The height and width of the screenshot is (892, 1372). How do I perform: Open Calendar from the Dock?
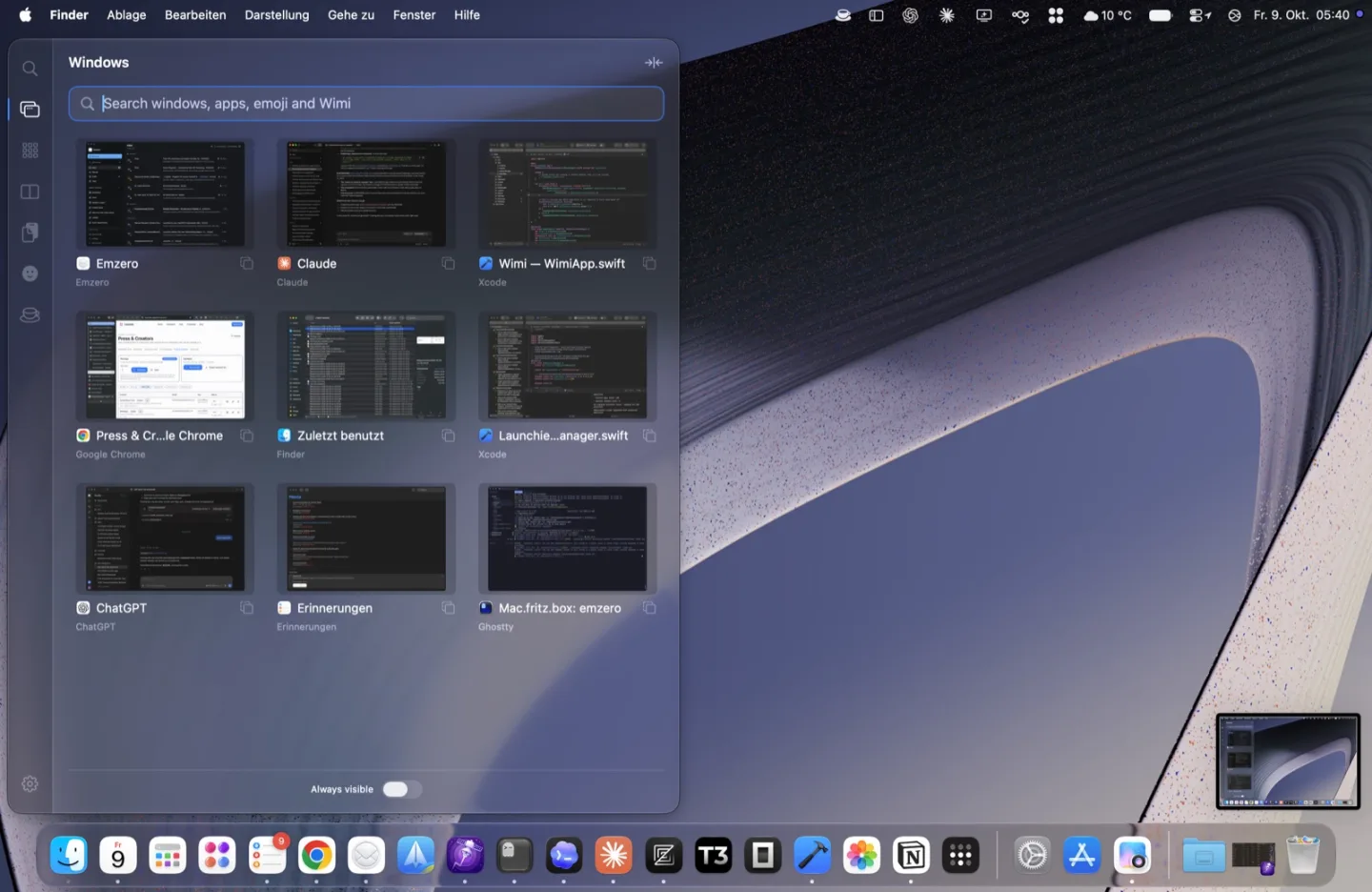pyautogui.click(x=118, y=856)
